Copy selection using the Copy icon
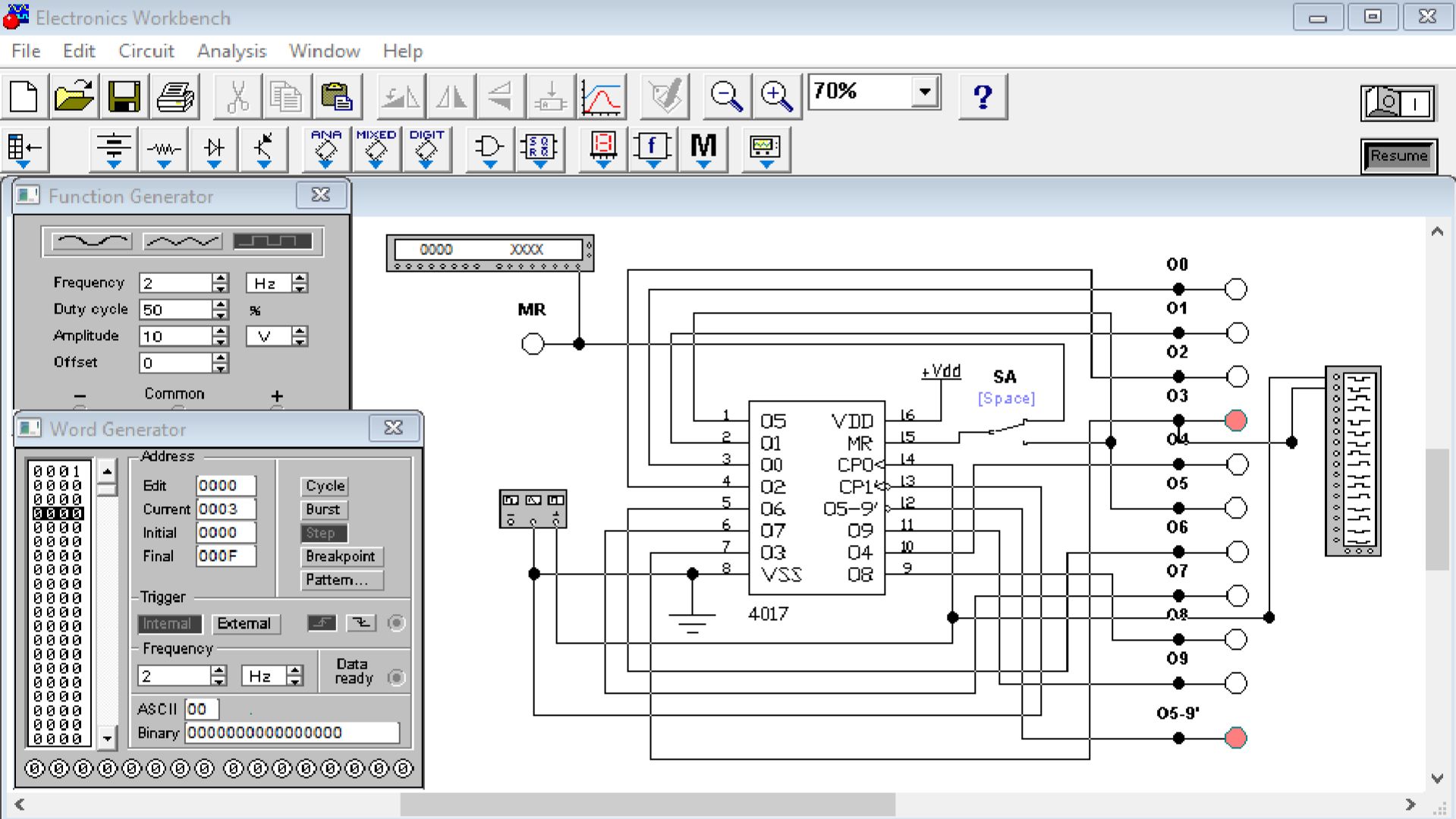 [x=287, y=96]
